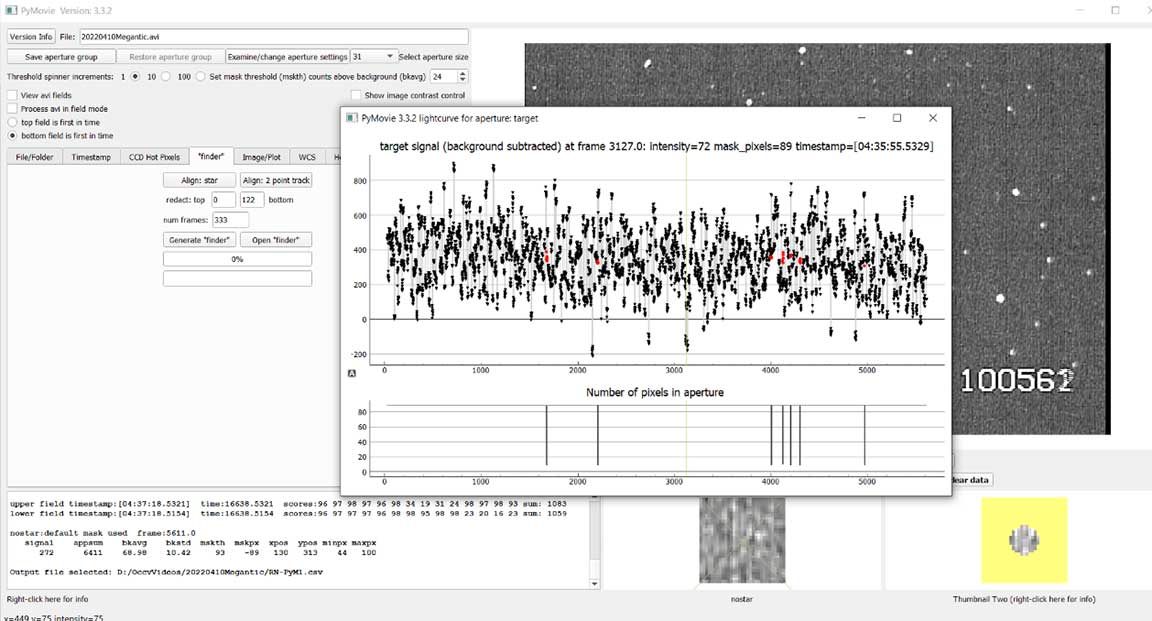Maximize the PyMovie main window
This screenshot has width=1152, height=621.
pyautogui.click(x=1115, y=10)
